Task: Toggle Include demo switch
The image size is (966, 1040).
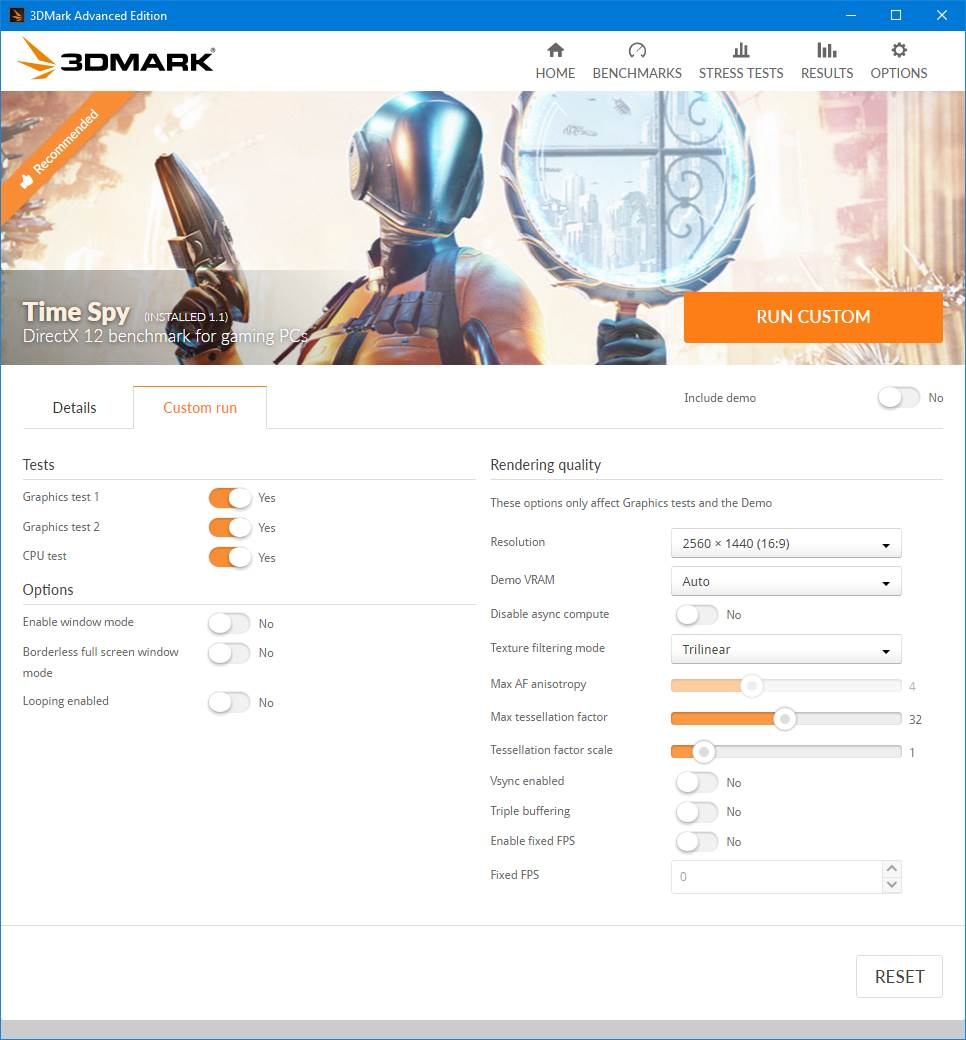Action: coord(898,398)
